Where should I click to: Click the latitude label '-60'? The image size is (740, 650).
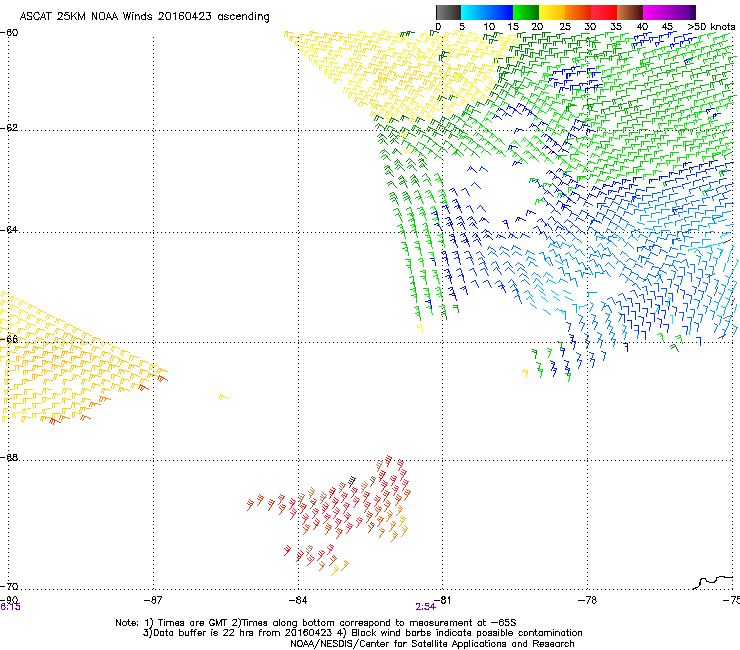click(x=9, y=33)
